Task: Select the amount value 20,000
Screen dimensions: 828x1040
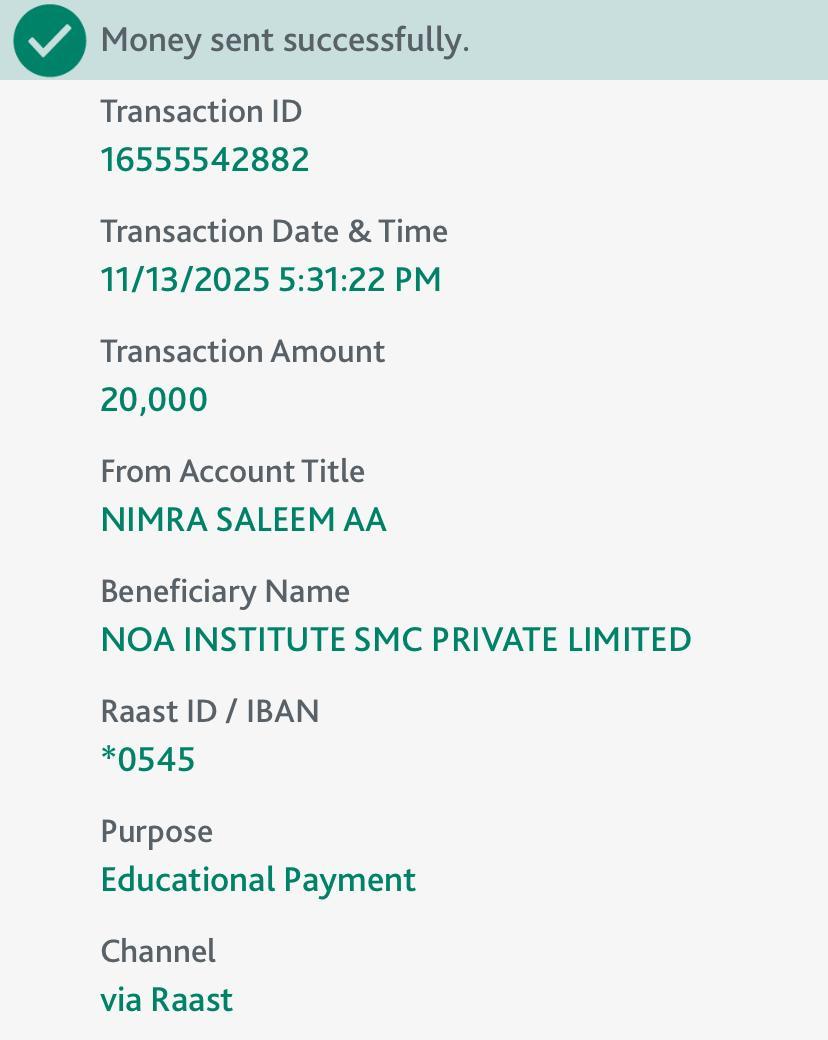Action: click(154, 400)
